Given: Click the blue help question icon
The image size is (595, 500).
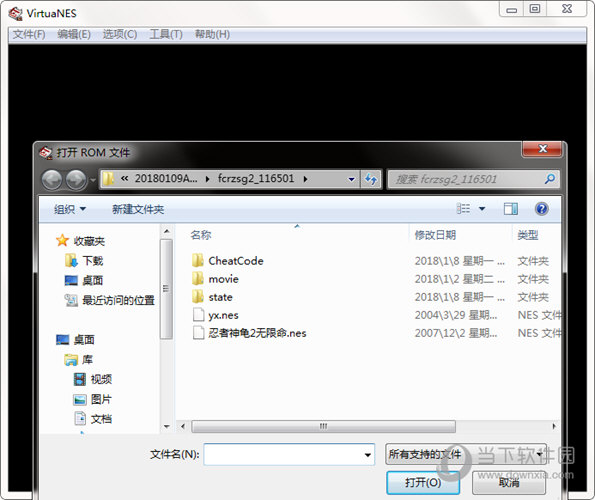Looking at the screenshot, I should pyautogui.click(x=541, y=209).
